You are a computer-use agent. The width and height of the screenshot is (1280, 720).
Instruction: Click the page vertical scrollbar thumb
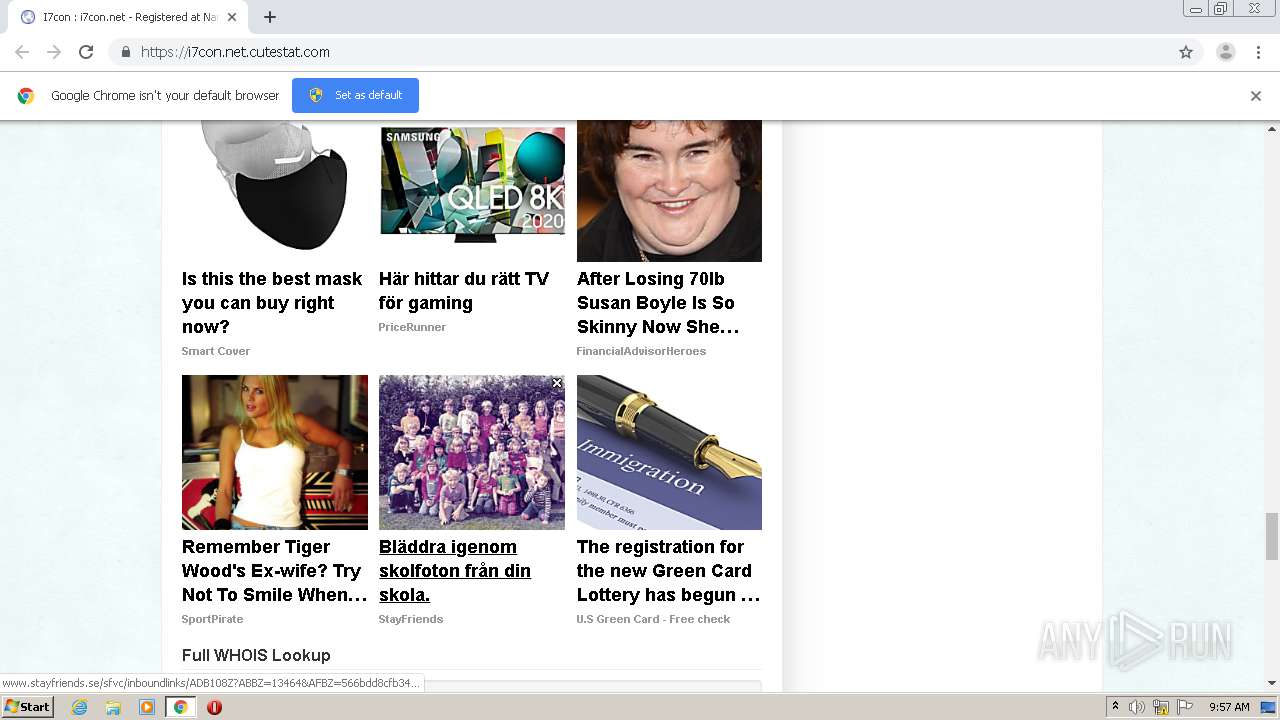click(1272, 536)
